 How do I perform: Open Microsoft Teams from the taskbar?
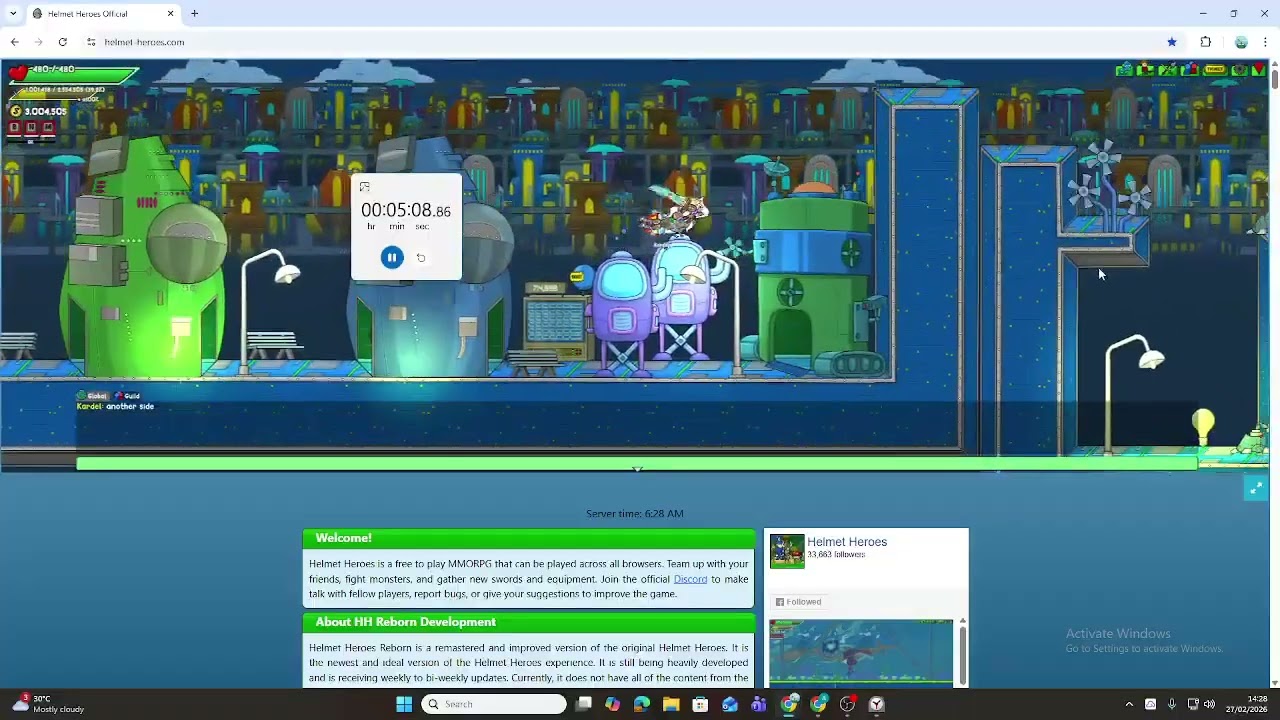coord(759,704)
